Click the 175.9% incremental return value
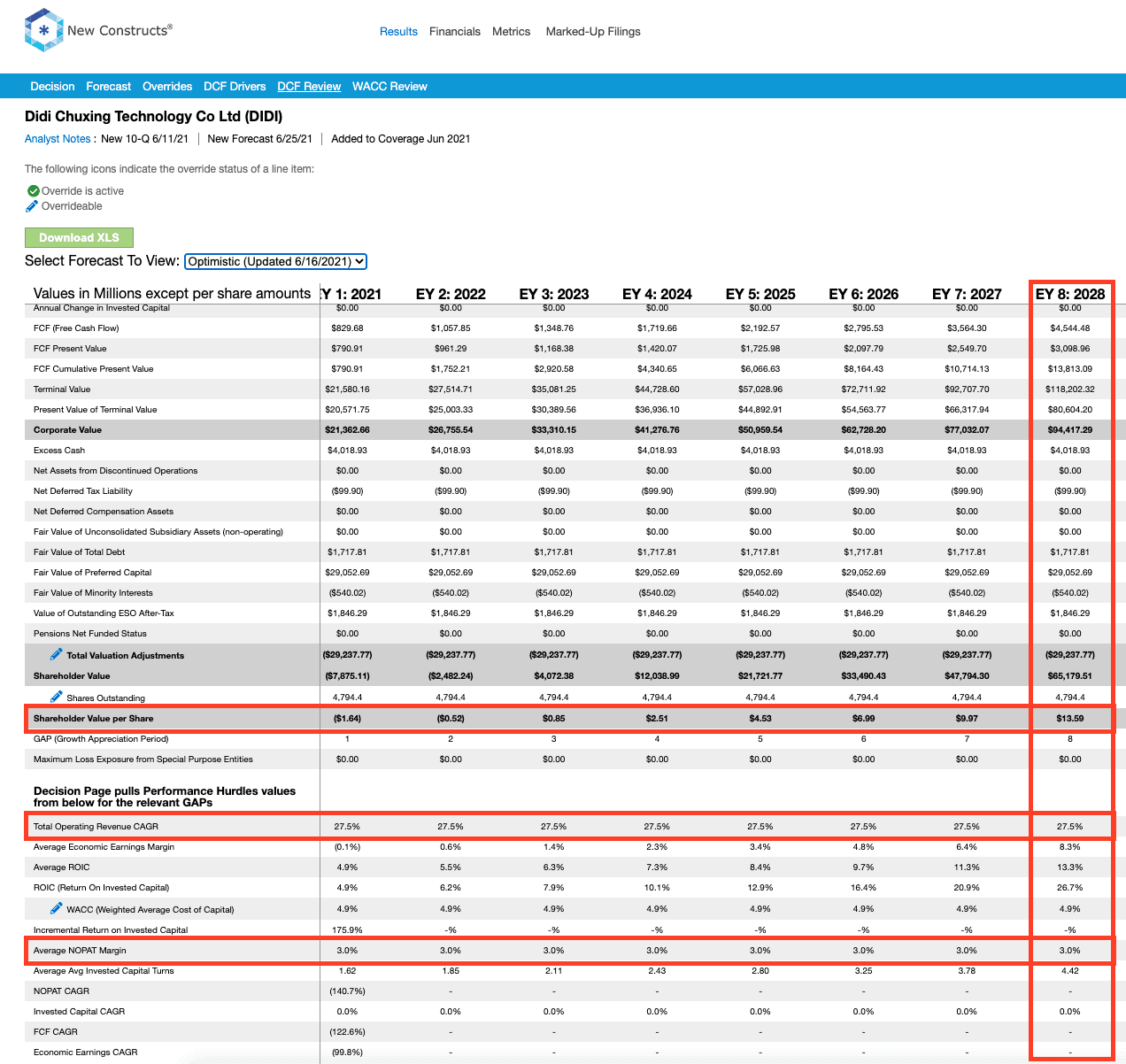1126x1064 pixels. click(347, 930)
